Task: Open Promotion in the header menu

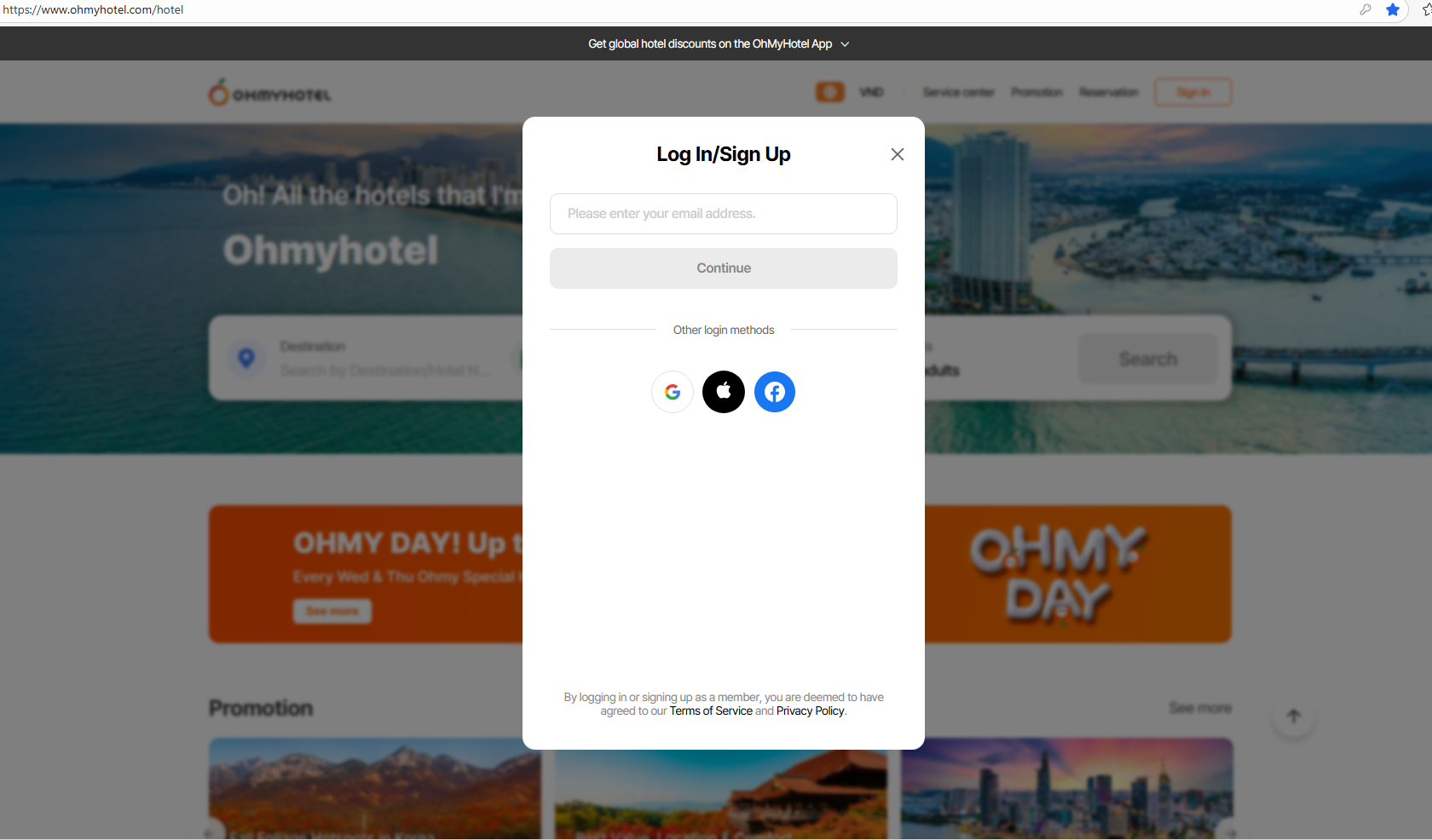Action: tap(1036, 92)
